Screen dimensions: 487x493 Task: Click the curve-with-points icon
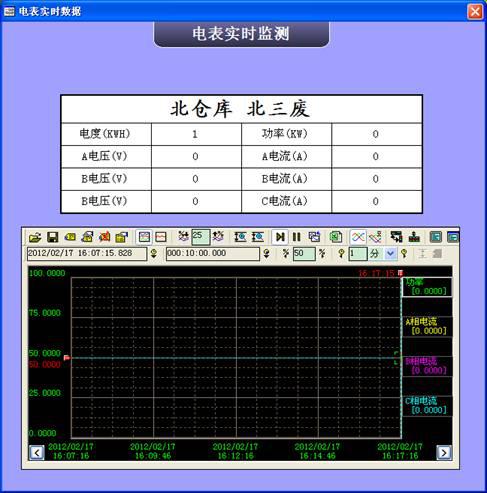pyautogui.click(x=375, y=237)
